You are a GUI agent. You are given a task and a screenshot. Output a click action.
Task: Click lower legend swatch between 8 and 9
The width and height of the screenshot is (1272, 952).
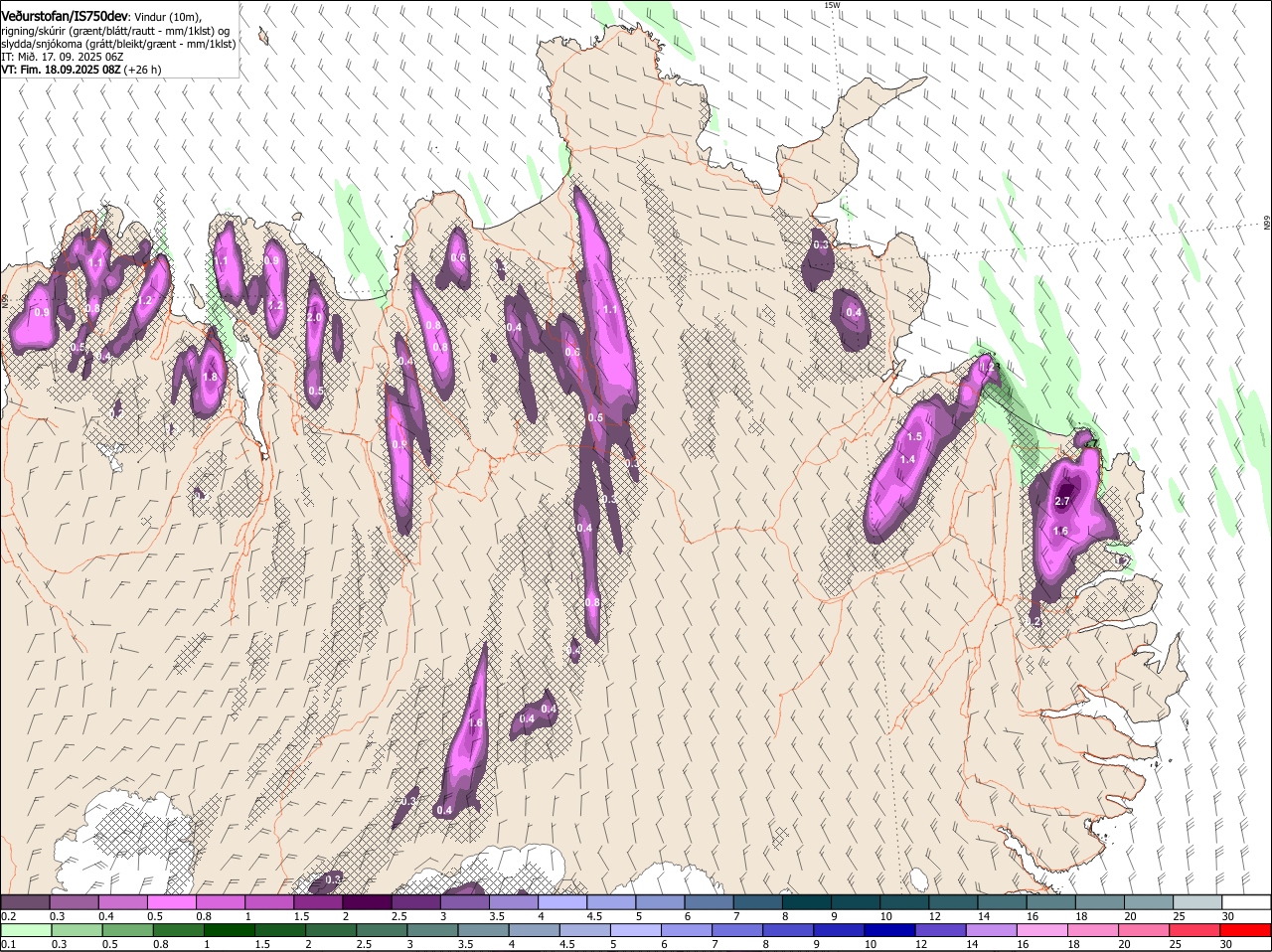coord(788,930)
